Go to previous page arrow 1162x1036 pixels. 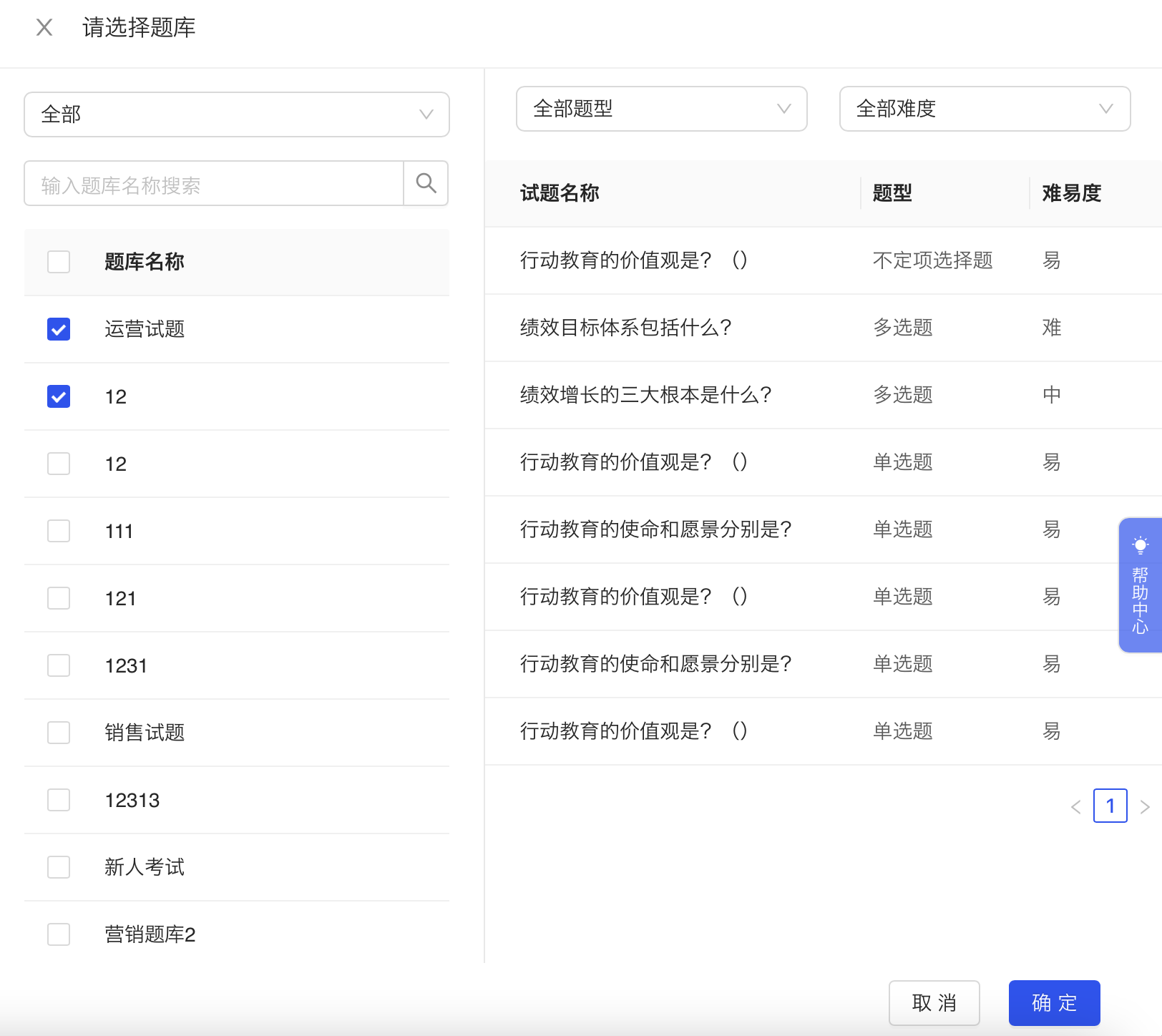[1075, 807]
